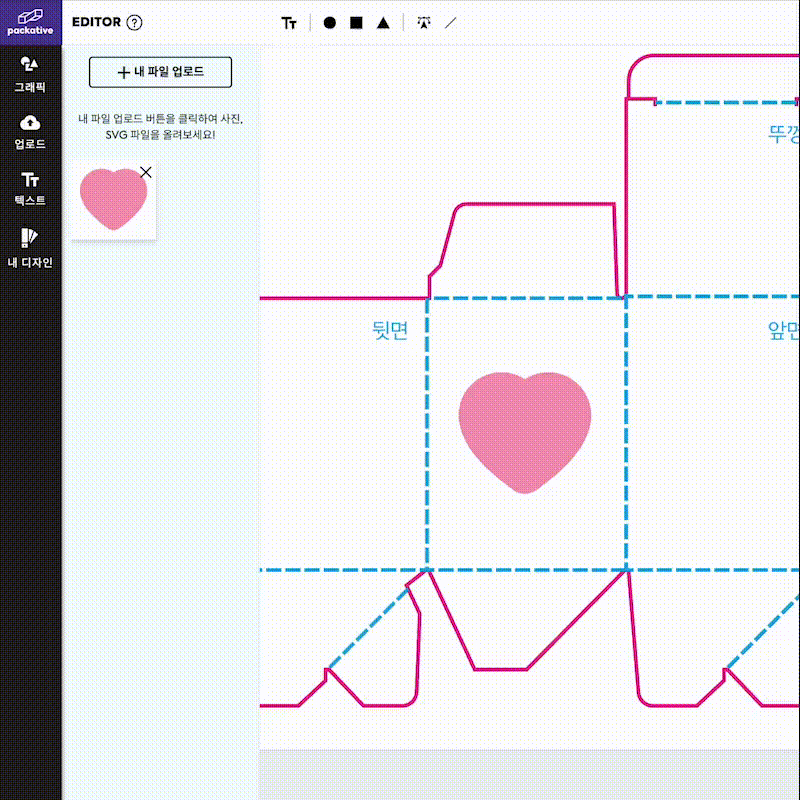The height and width of the screenshot is (800, 800).
Task: Open the 그래픽 graphics panel
Action: coord(31,75)
